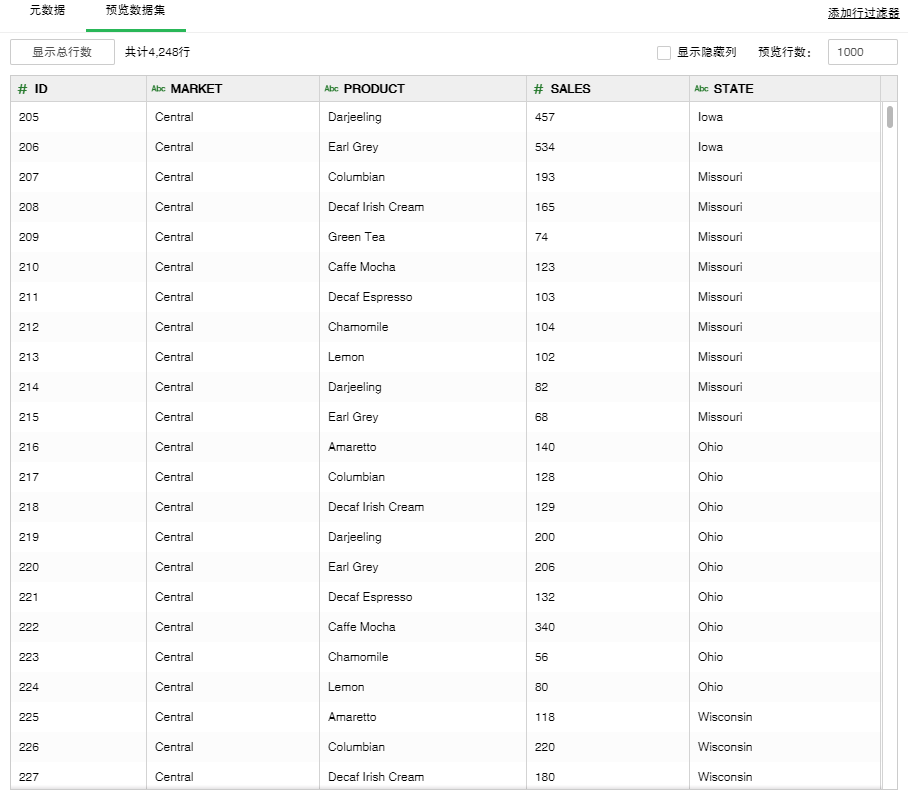Image resolution: width=908 pixels, height=797 pixels.
Task: Click the STATE column header
Action: pos(733,89)
